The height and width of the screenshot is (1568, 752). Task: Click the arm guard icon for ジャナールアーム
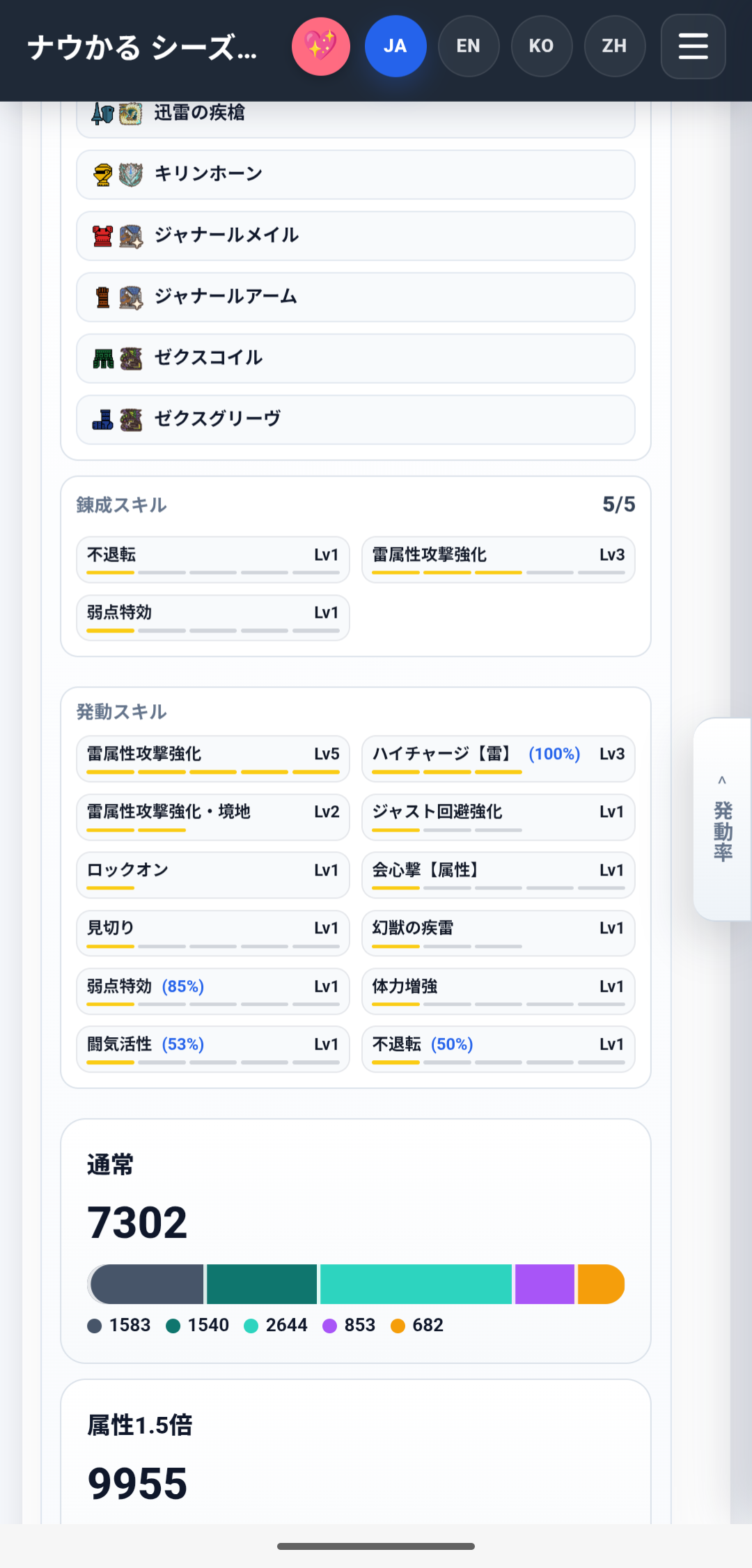click(103, 297)
